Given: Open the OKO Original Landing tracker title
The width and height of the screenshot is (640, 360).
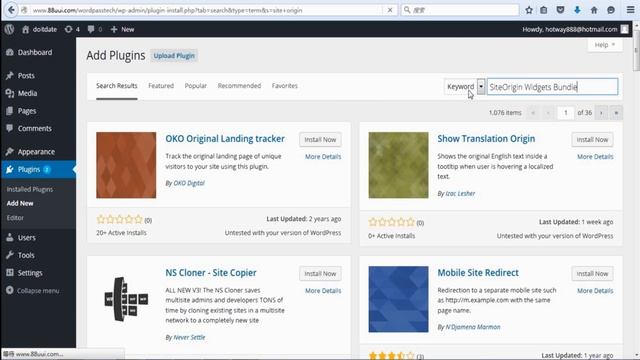Looking at the screenshot, I should 225,139.
